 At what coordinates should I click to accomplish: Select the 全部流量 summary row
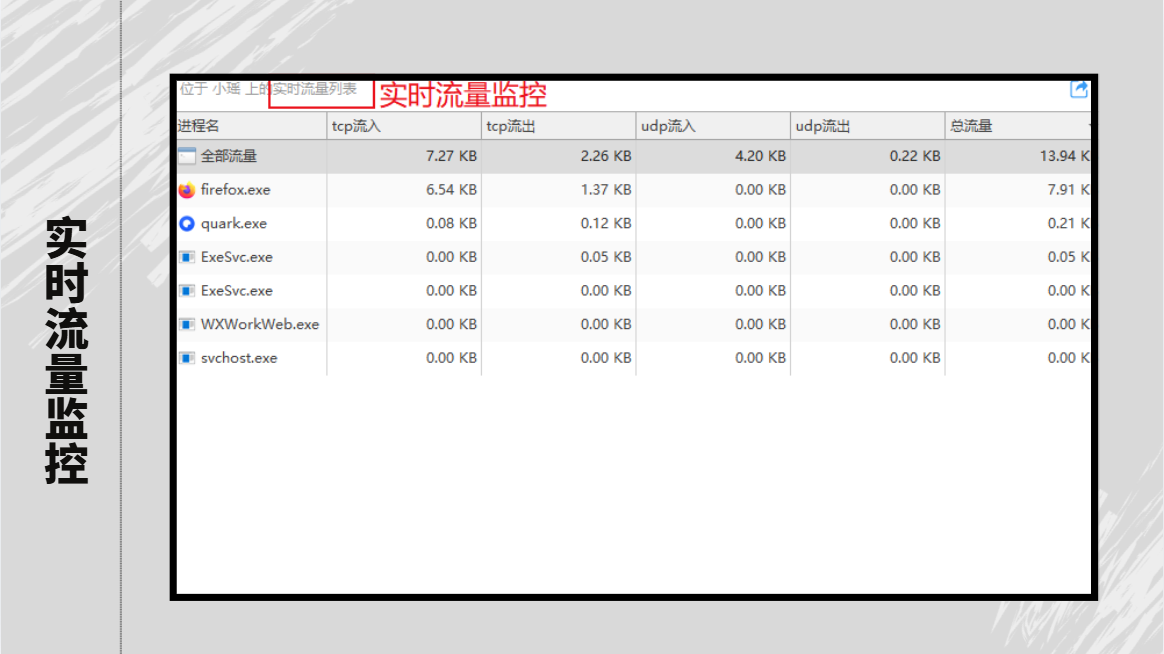pos(633,156)
